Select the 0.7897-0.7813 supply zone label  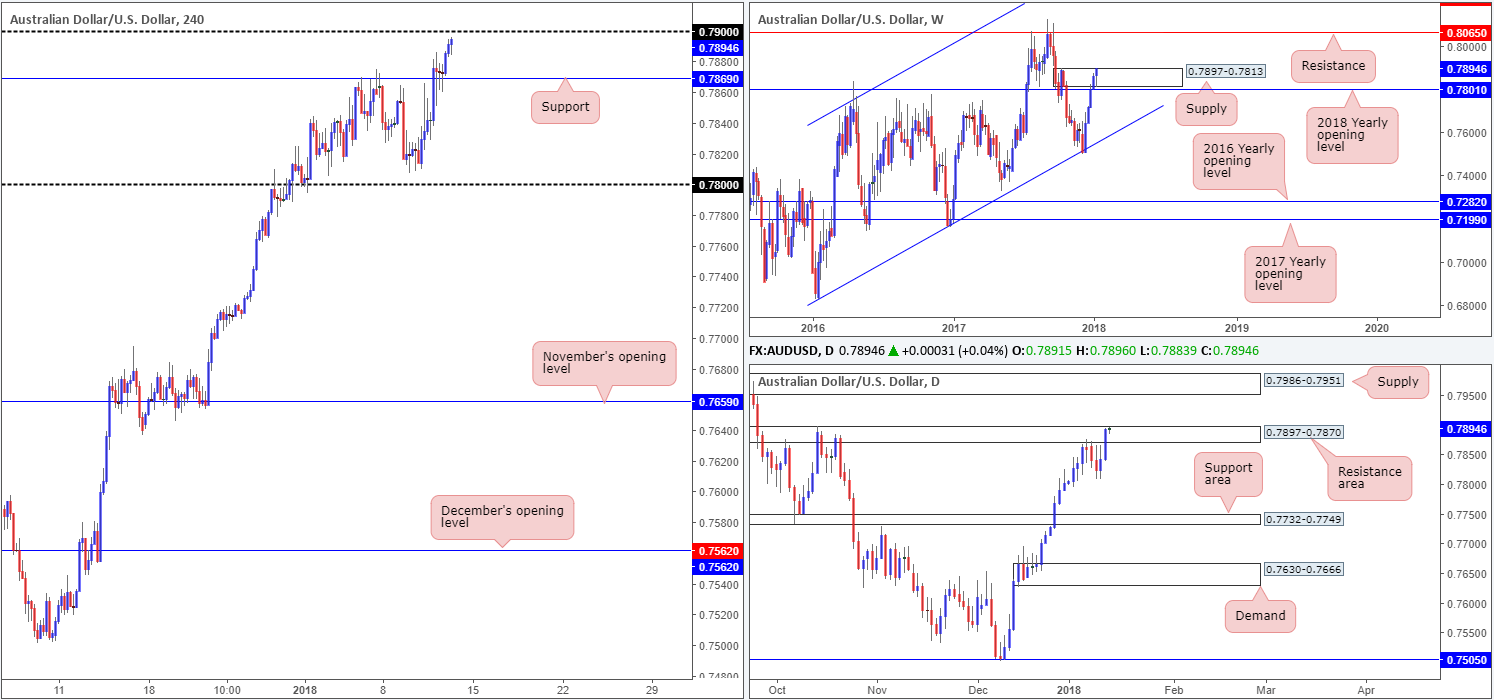pos(1225,71)
